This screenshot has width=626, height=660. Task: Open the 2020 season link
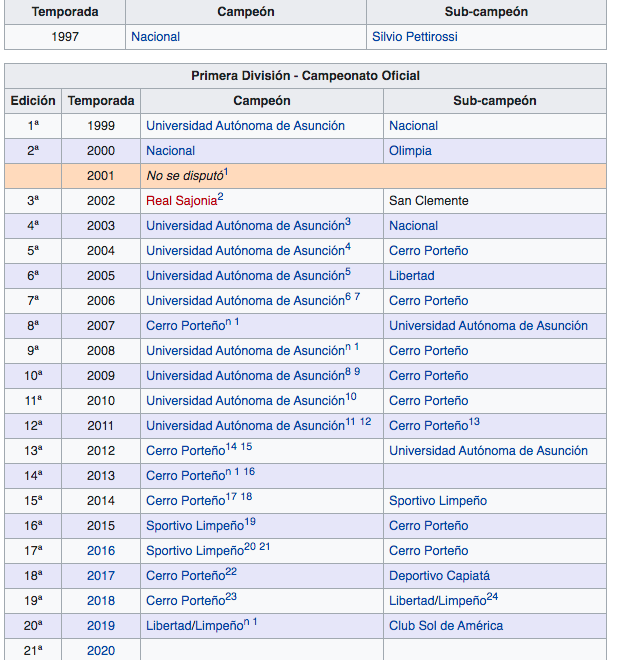(101, 651)
